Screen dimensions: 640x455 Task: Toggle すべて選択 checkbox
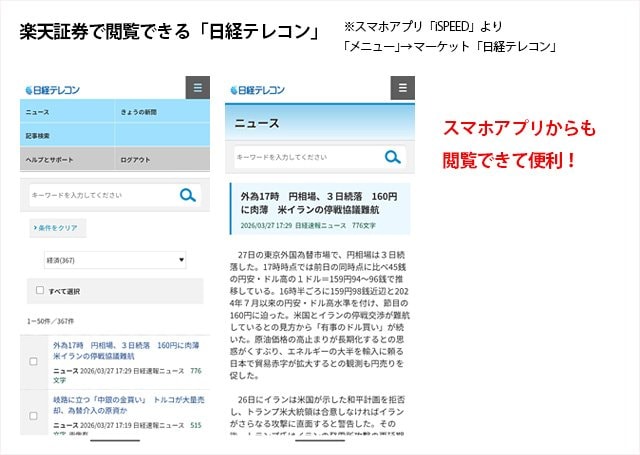40,290
